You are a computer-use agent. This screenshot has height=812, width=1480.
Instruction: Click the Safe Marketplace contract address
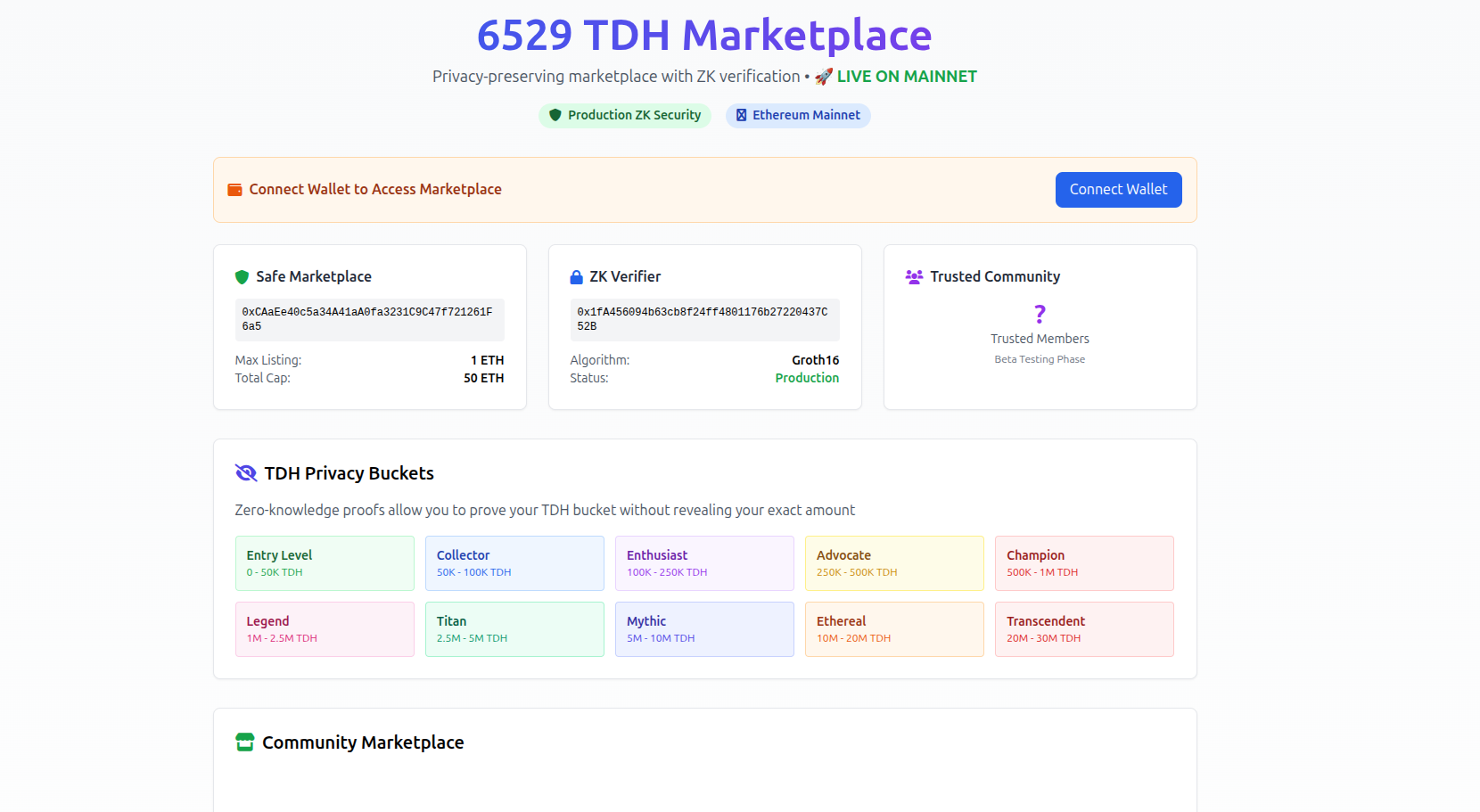pyautogui.click(x=369, y=320)
